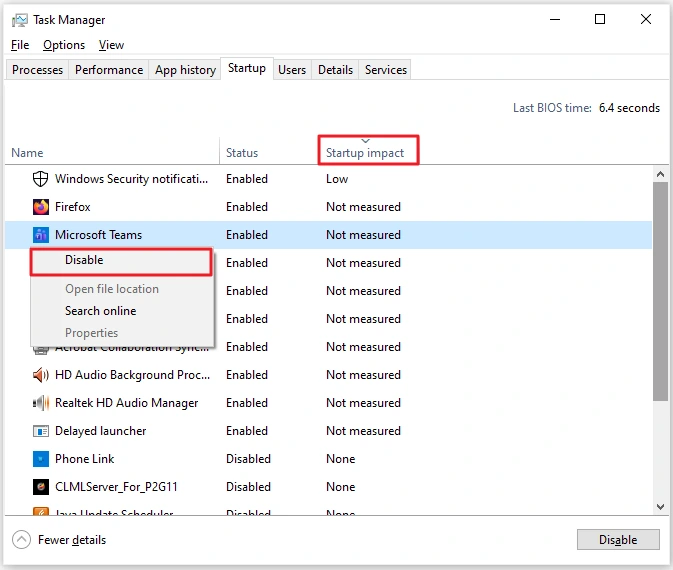Choose Disable in the context menu

[x=121, y=261]
